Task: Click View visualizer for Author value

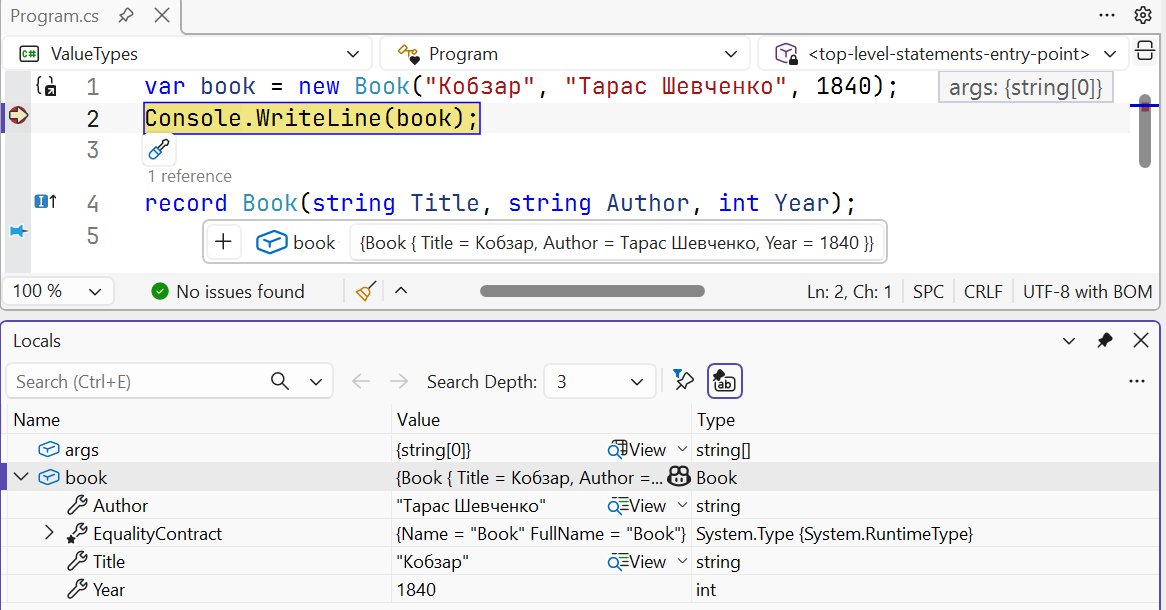Action: [x=637, y=506]
